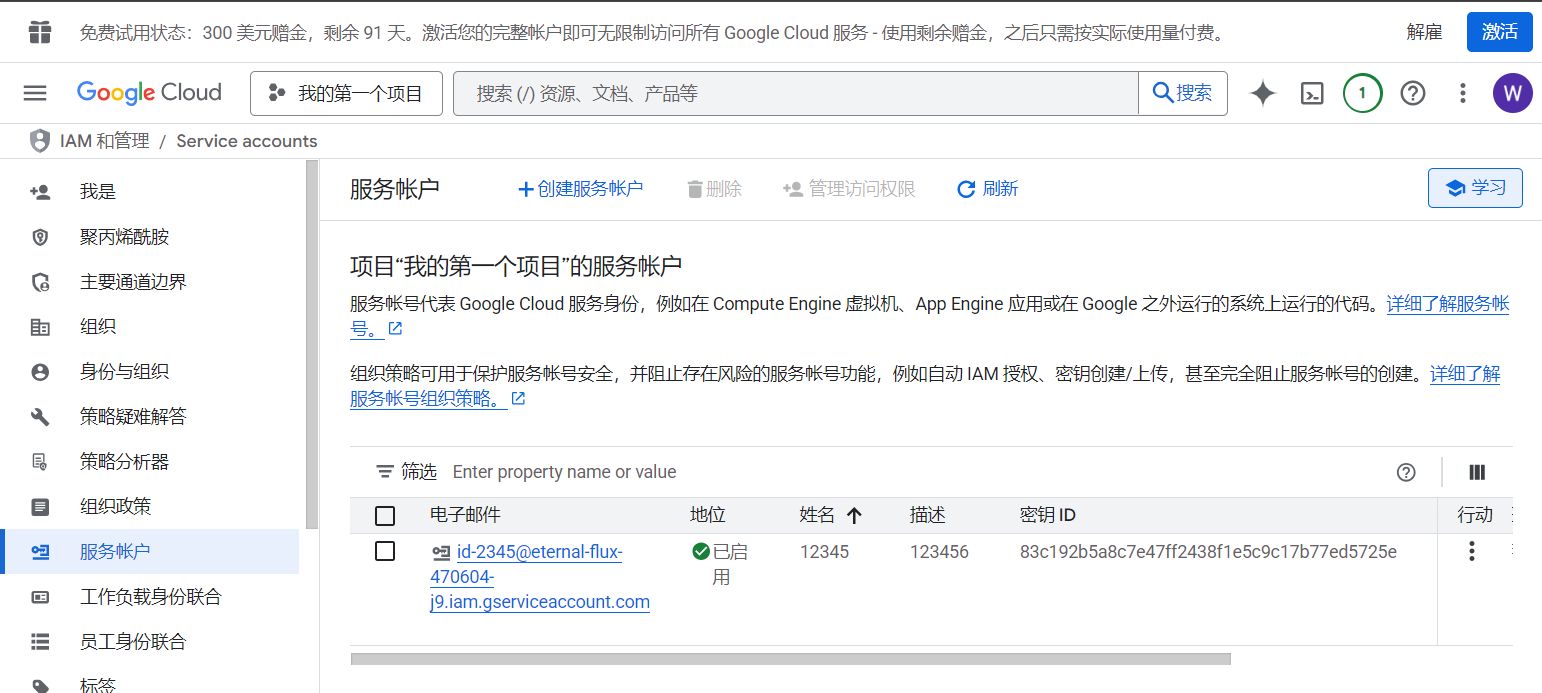Open 工作负载身份联合 in the sidebar
The height and width of the screenshot is (693, 1542).
pos(150,597)
